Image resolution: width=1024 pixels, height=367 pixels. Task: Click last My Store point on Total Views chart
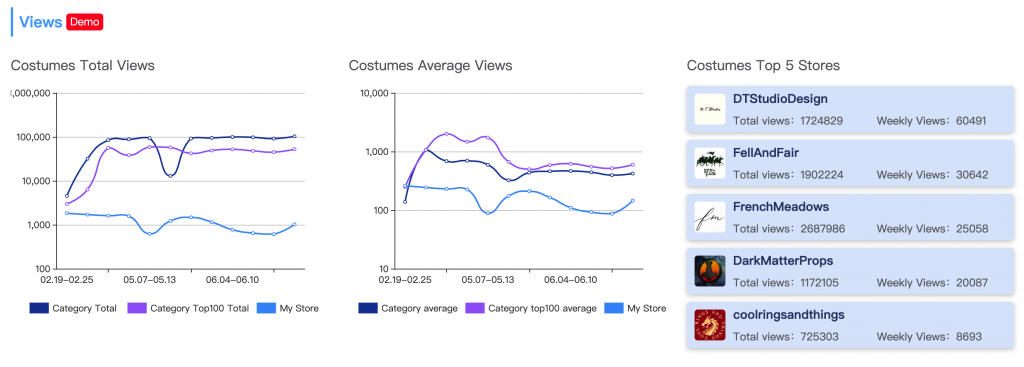pyautogui.click(x=295, y=225)
